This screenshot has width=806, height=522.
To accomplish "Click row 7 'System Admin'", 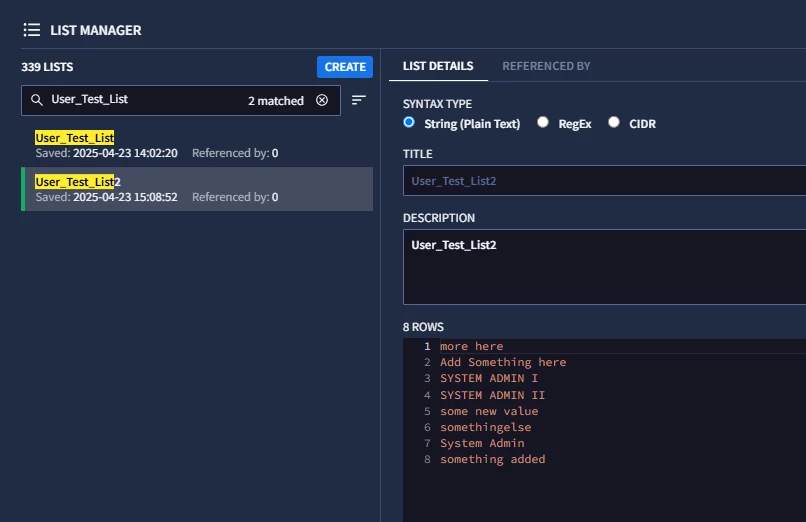I will [x=482, y=443].
